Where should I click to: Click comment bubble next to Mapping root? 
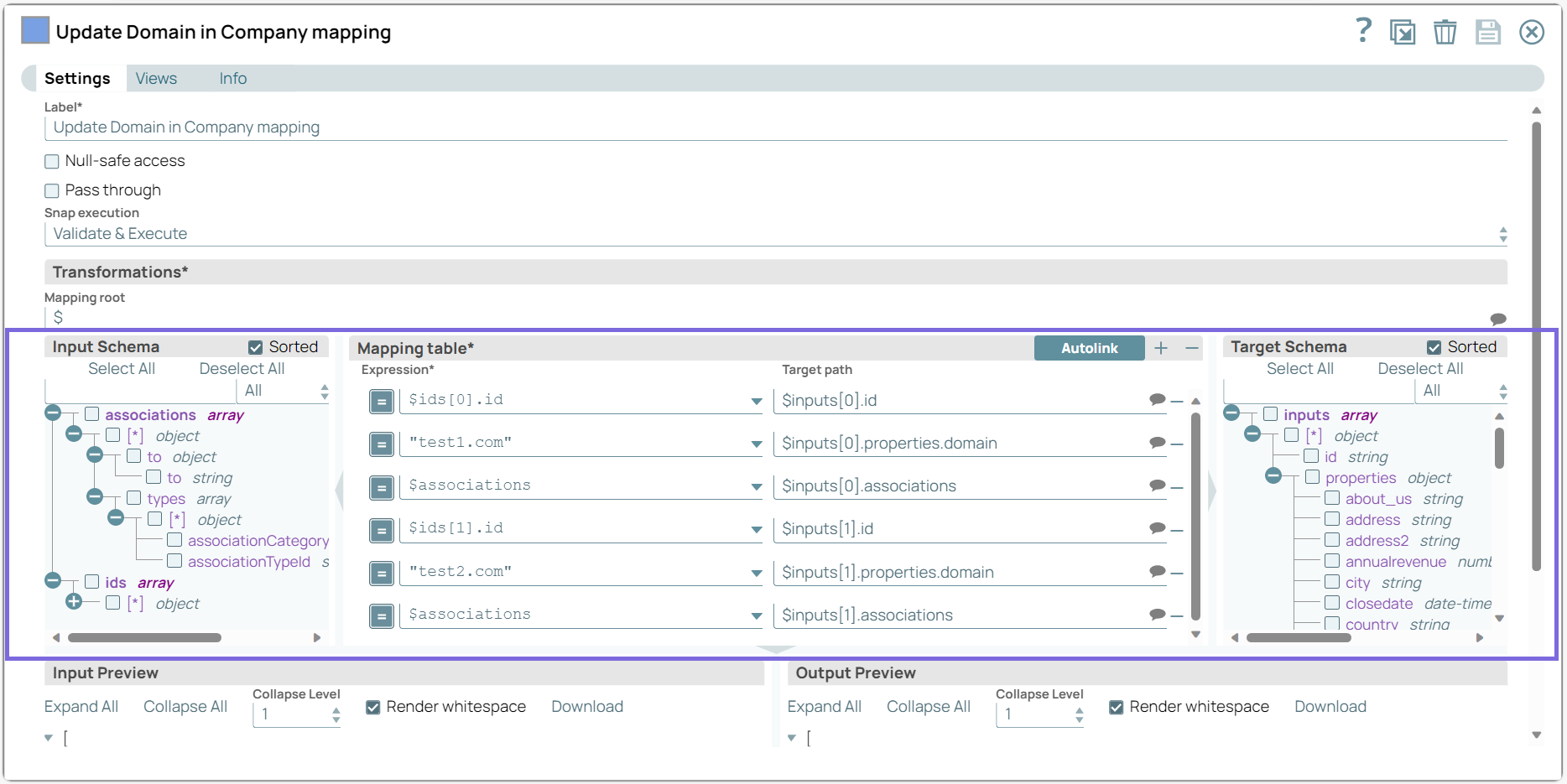click(x=1498, y=319)
